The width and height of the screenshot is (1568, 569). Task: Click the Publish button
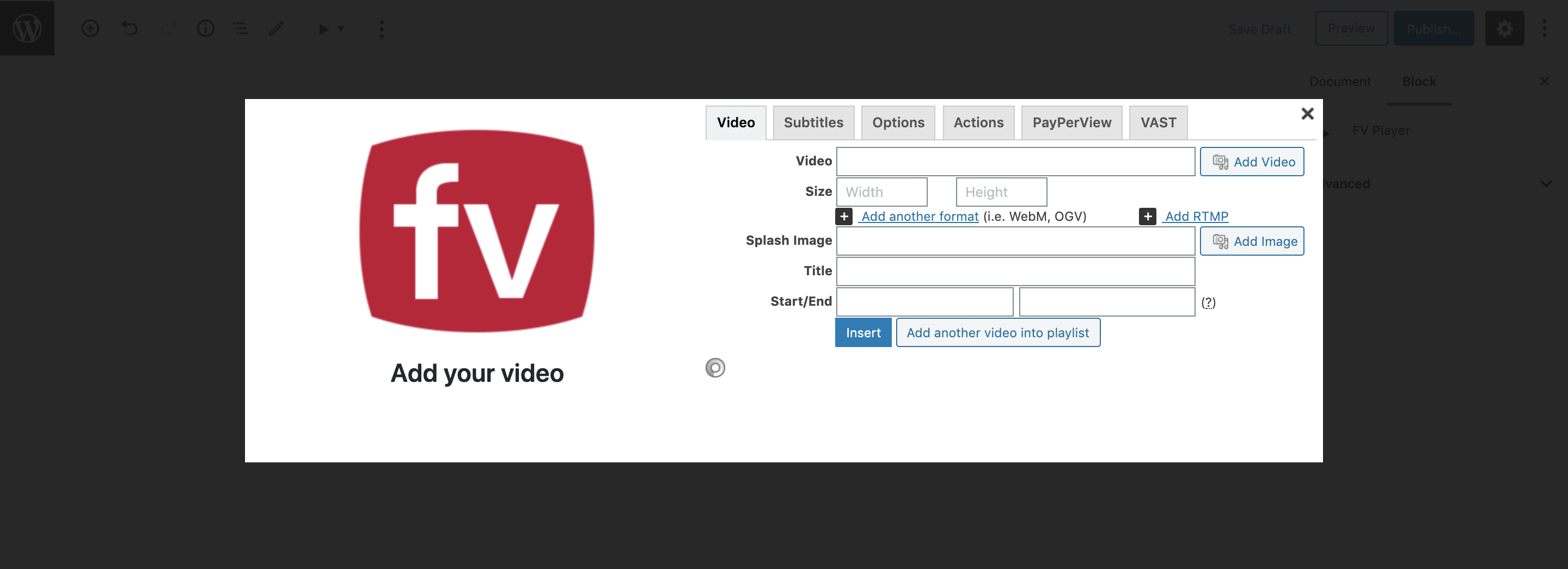click(1433, 29)
